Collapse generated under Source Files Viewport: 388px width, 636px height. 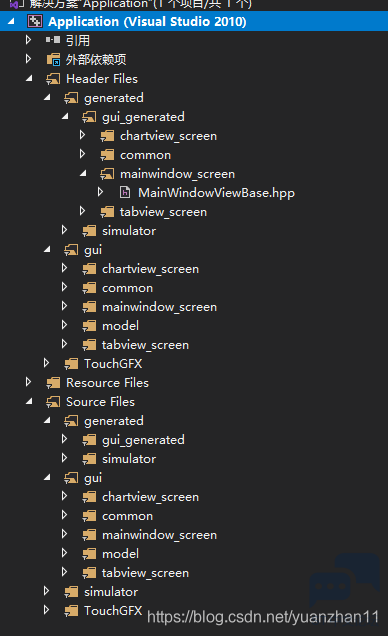pos(47,420)
